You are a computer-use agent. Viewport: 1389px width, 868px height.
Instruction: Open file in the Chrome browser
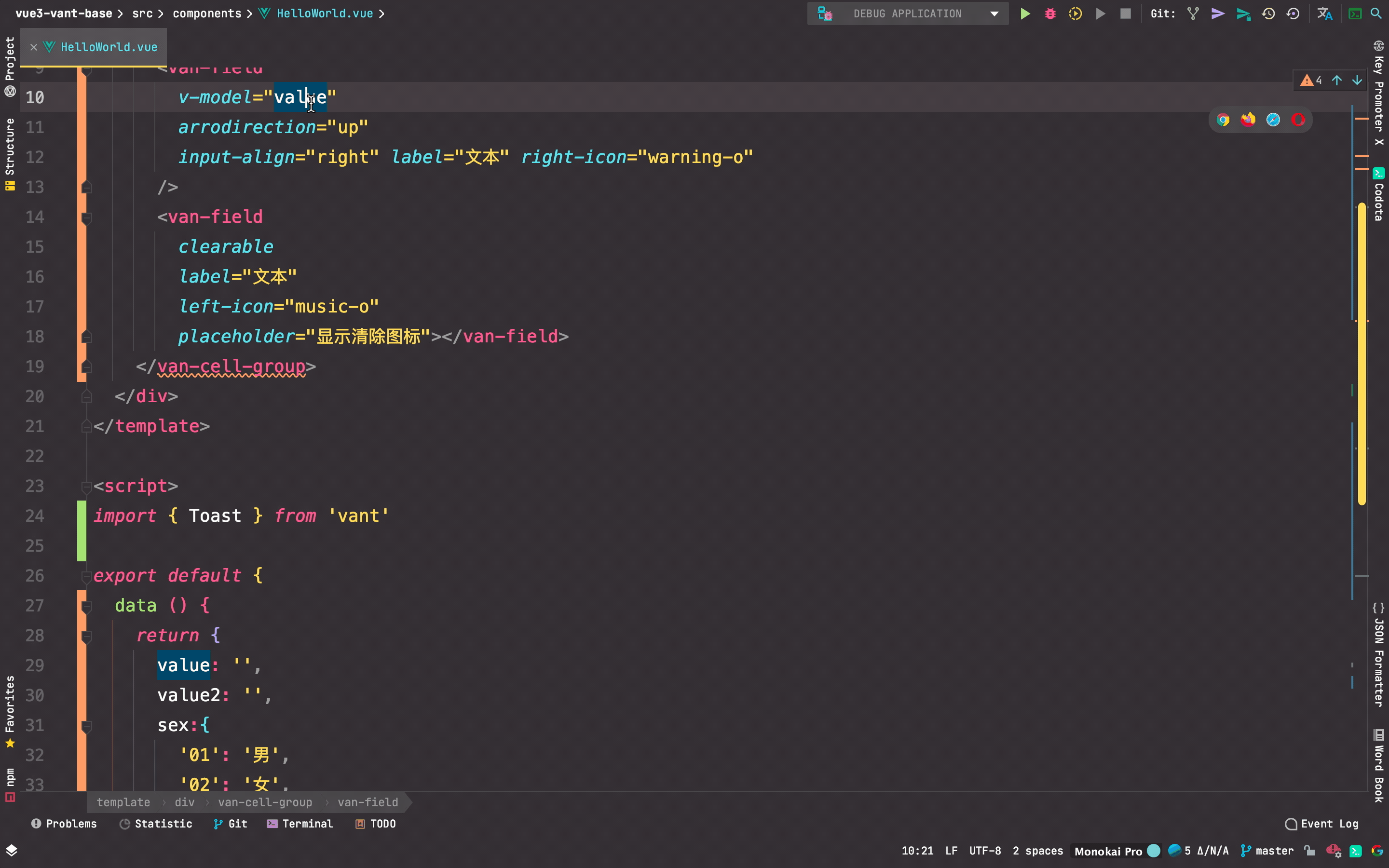(1223, 120)
